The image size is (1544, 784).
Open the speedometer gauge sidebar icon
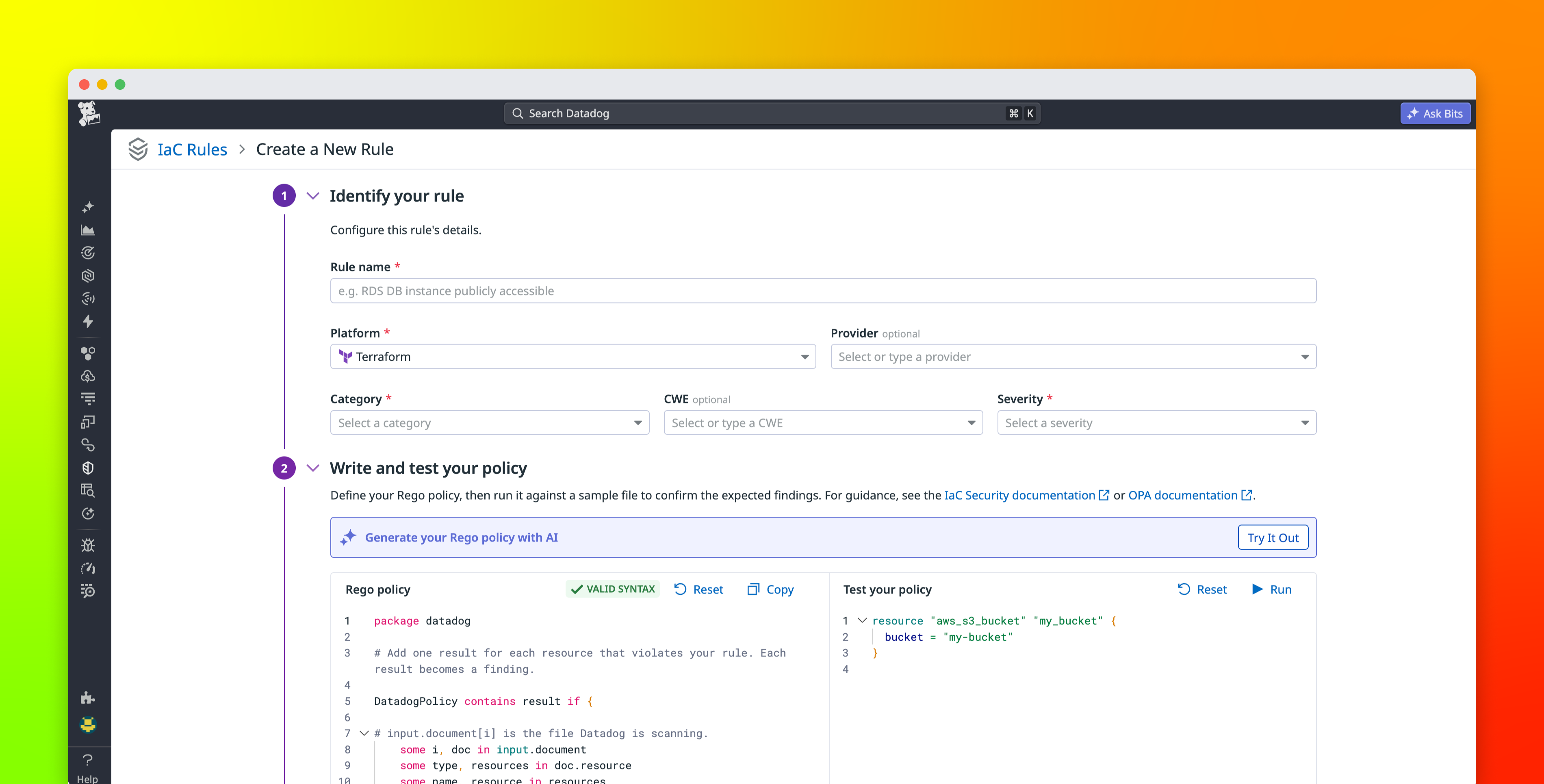point(88,567)
